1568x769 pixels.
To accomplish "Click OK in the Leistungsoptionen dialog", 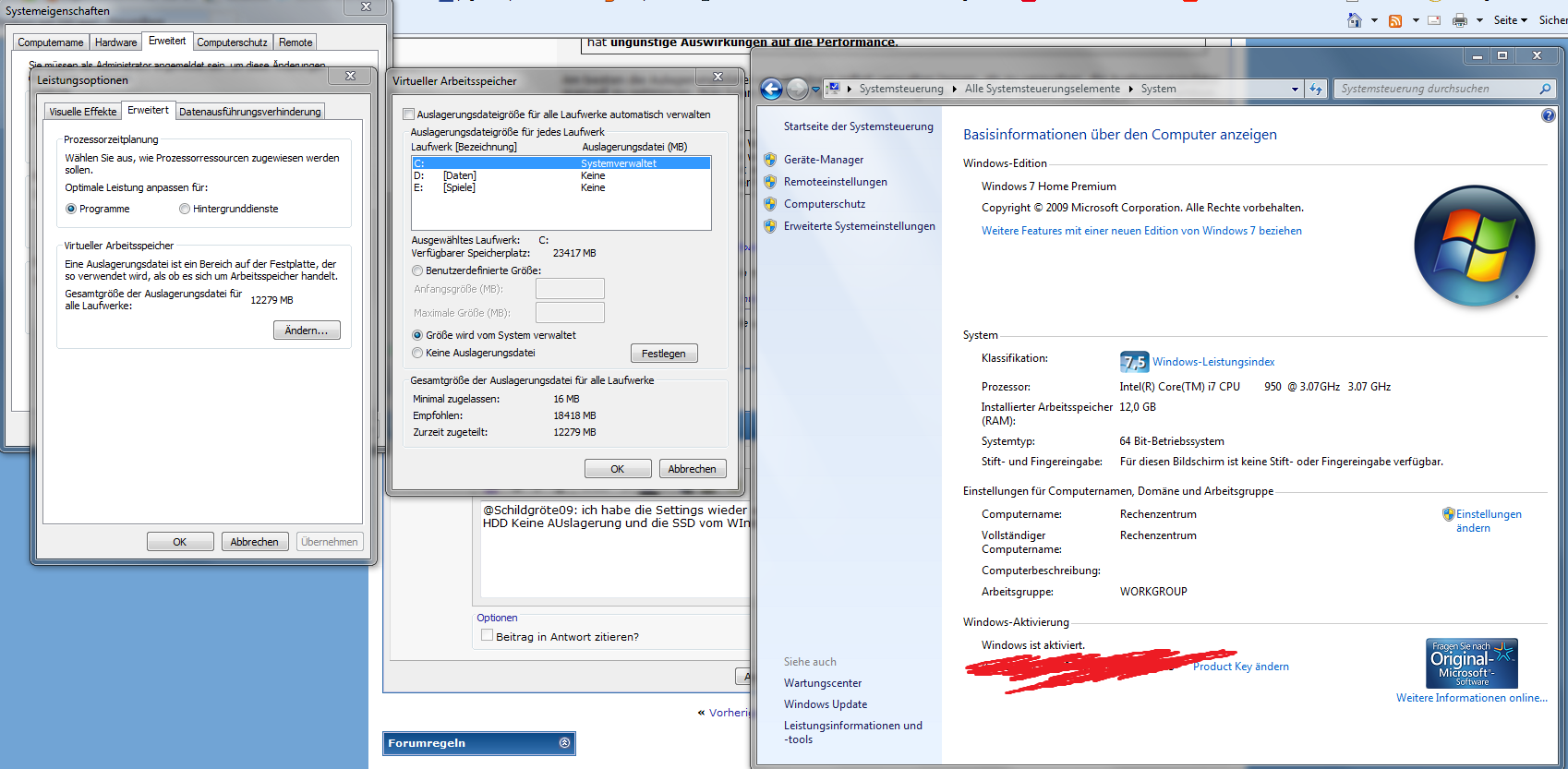I will 180,542.
